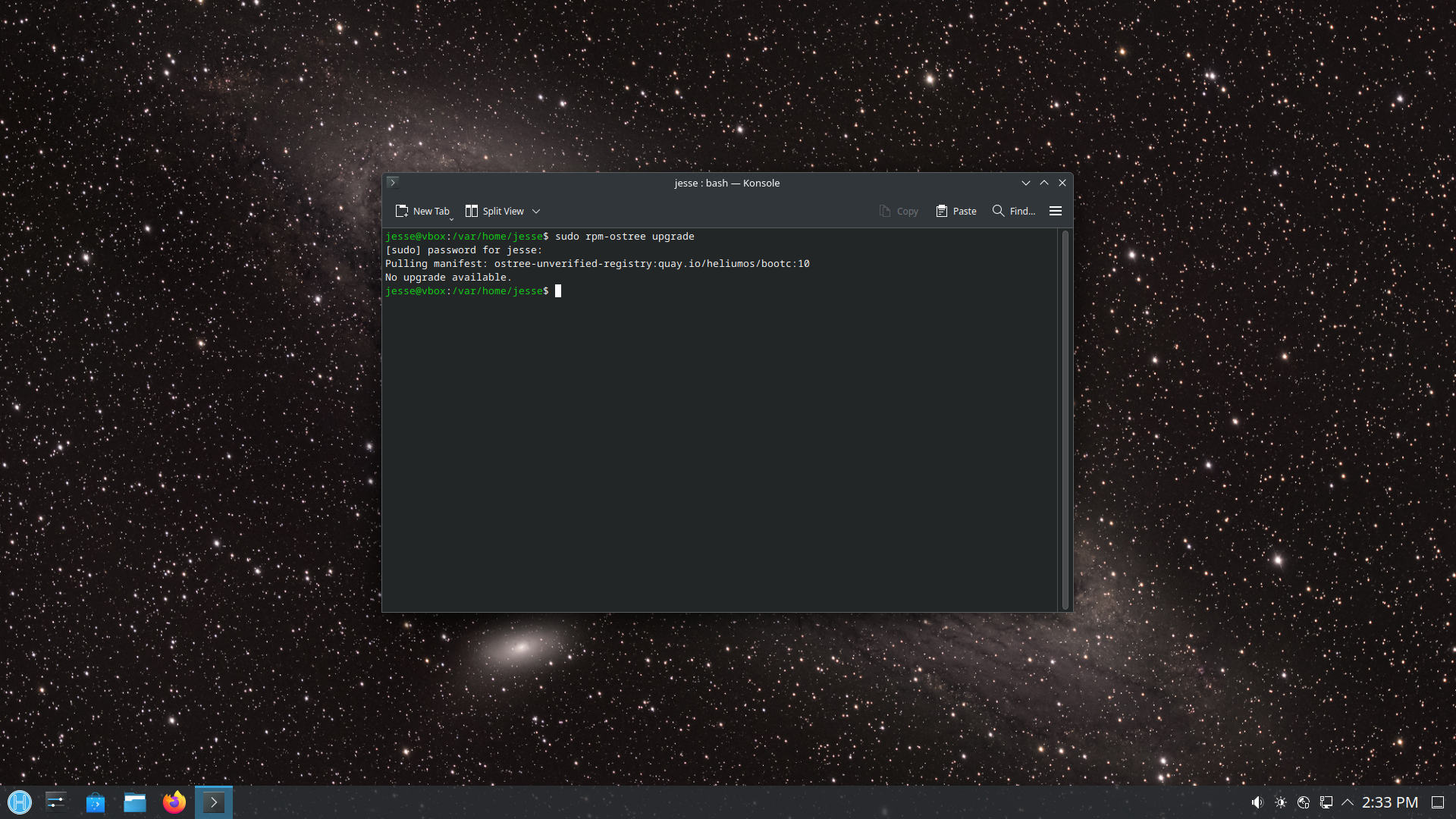Expand the Split View options chevron

(x=536, y=212)
